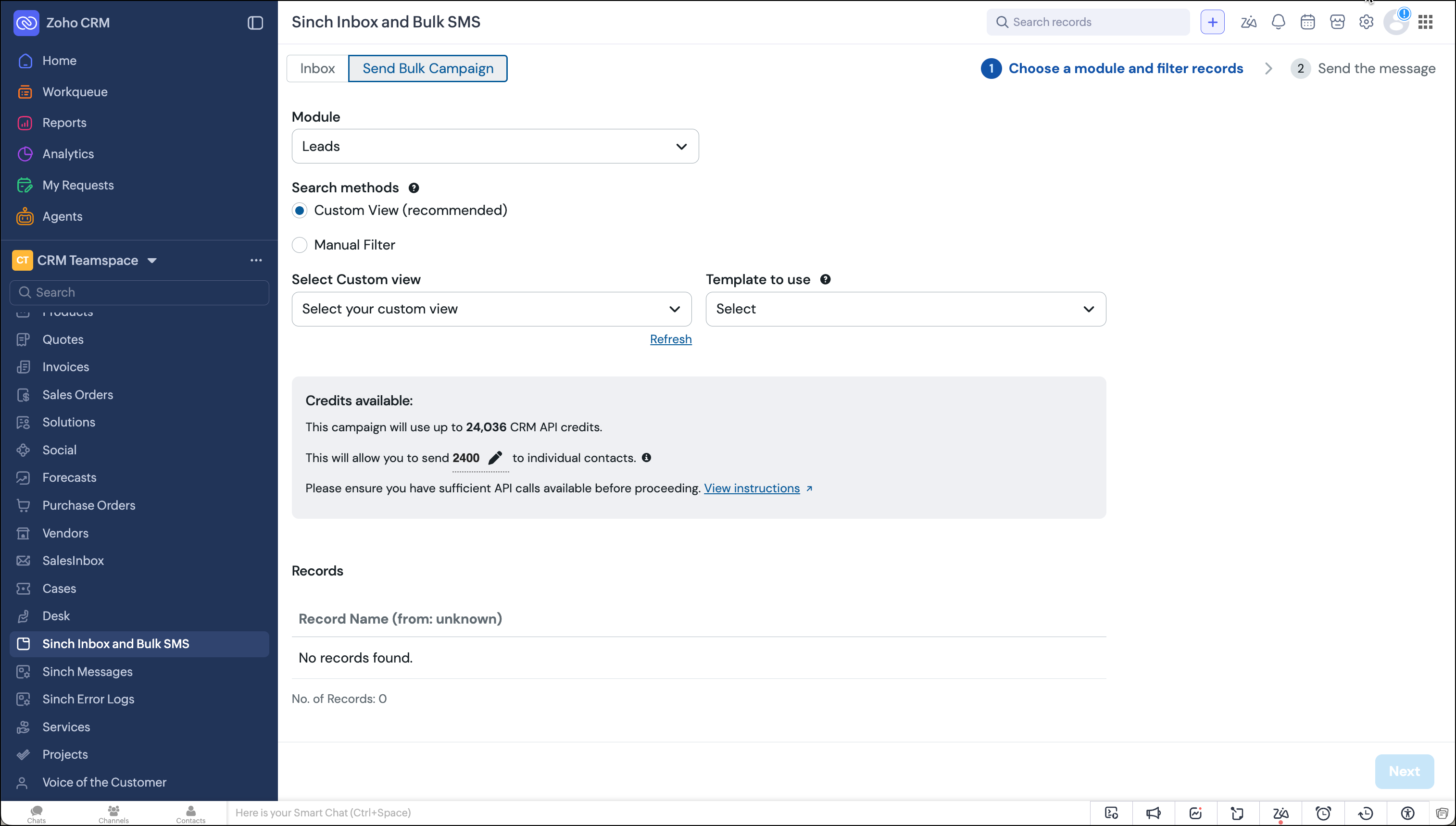Image resolution: width=1456 pixels, height=826 pixels.
Task: Switch to the Send Bulk Campaign tab
Action: tap(427, 69)
